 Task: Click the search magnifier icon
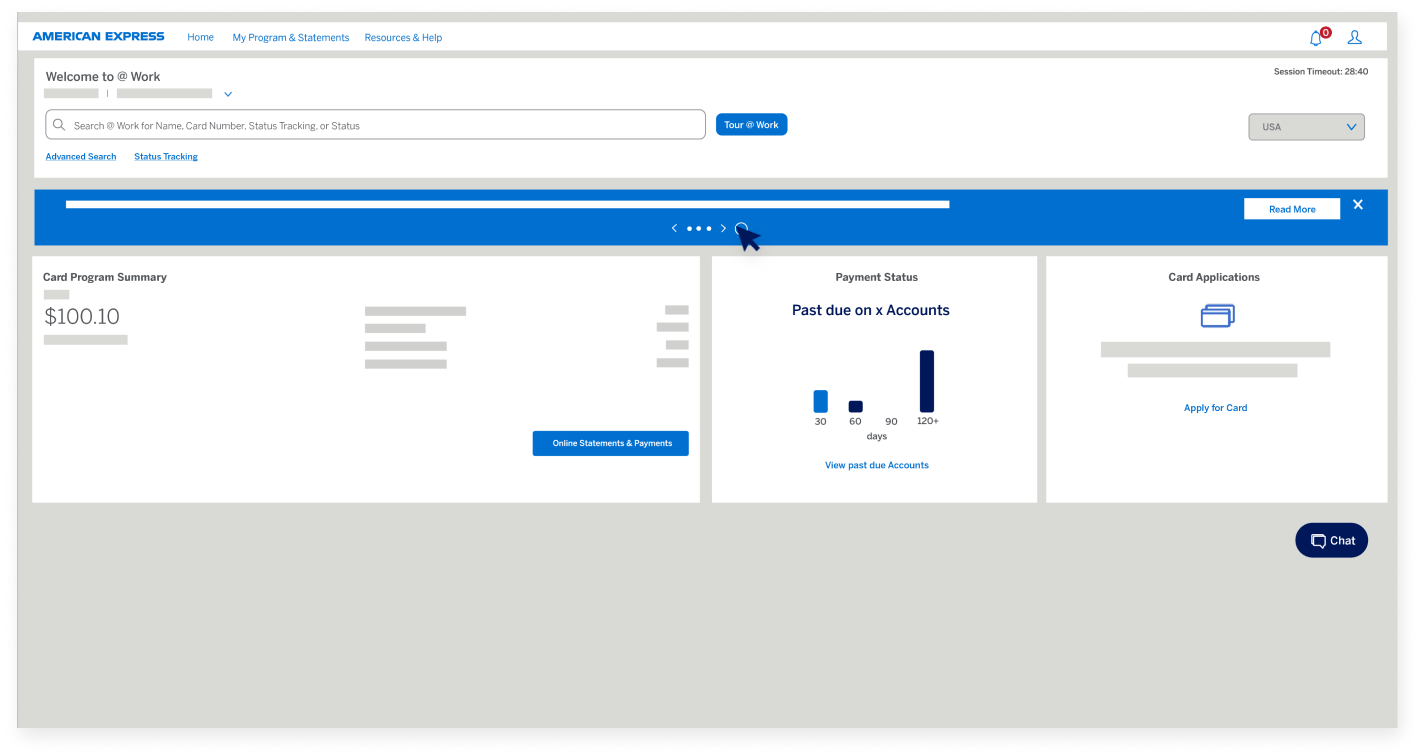coord(59,124)
